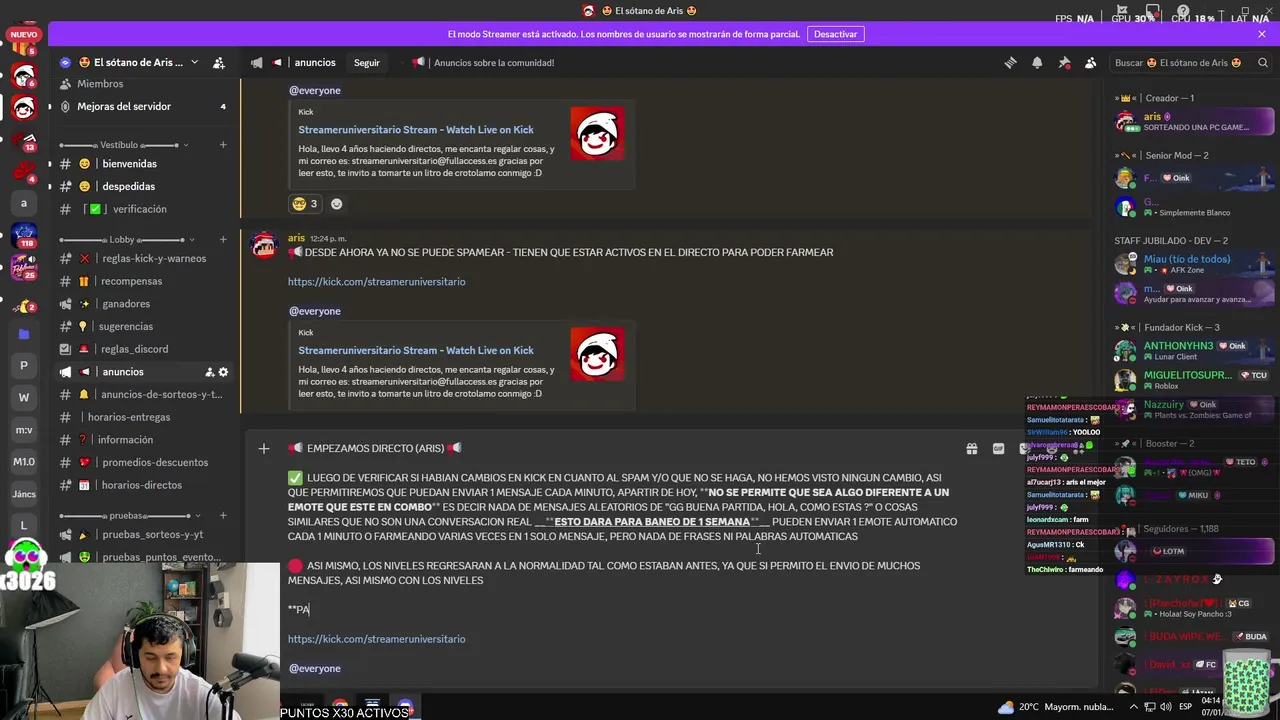Screen dimensions: 1280x720
Task: Open server icon with 25 badge
Action: tap(24, 267)
